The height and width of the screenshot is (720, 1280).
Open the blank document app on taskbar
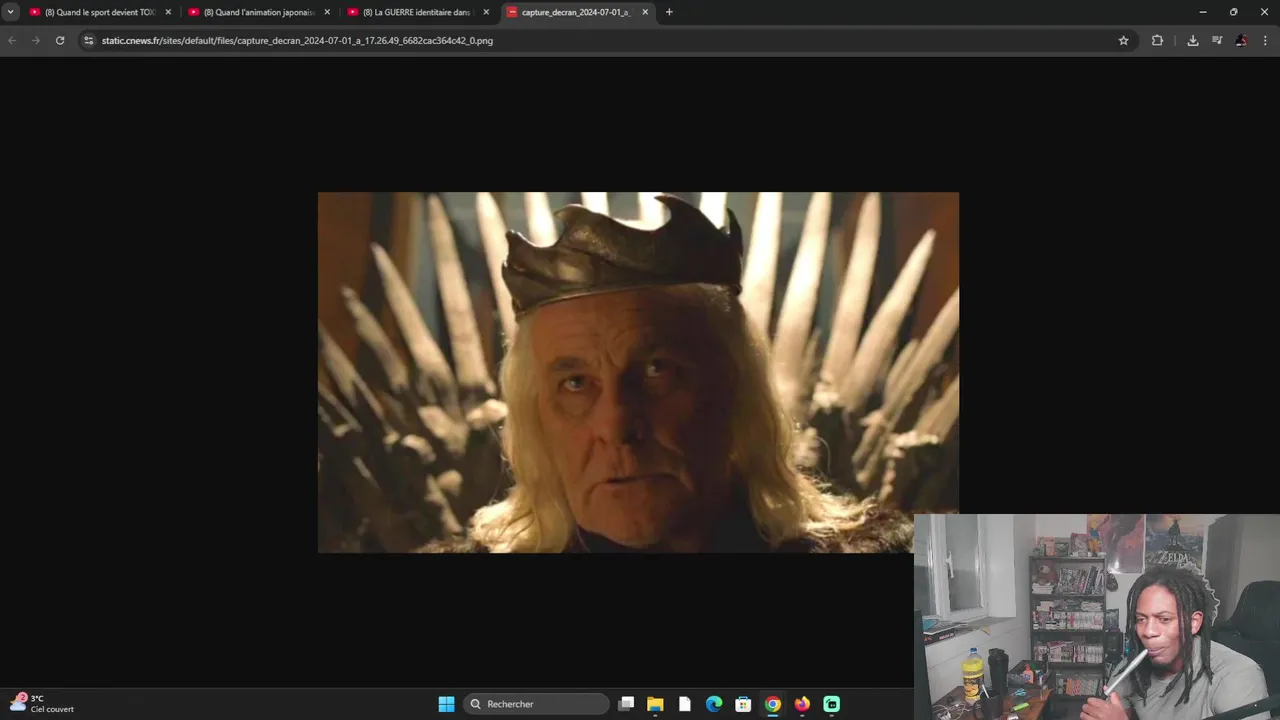coord(685,704)
